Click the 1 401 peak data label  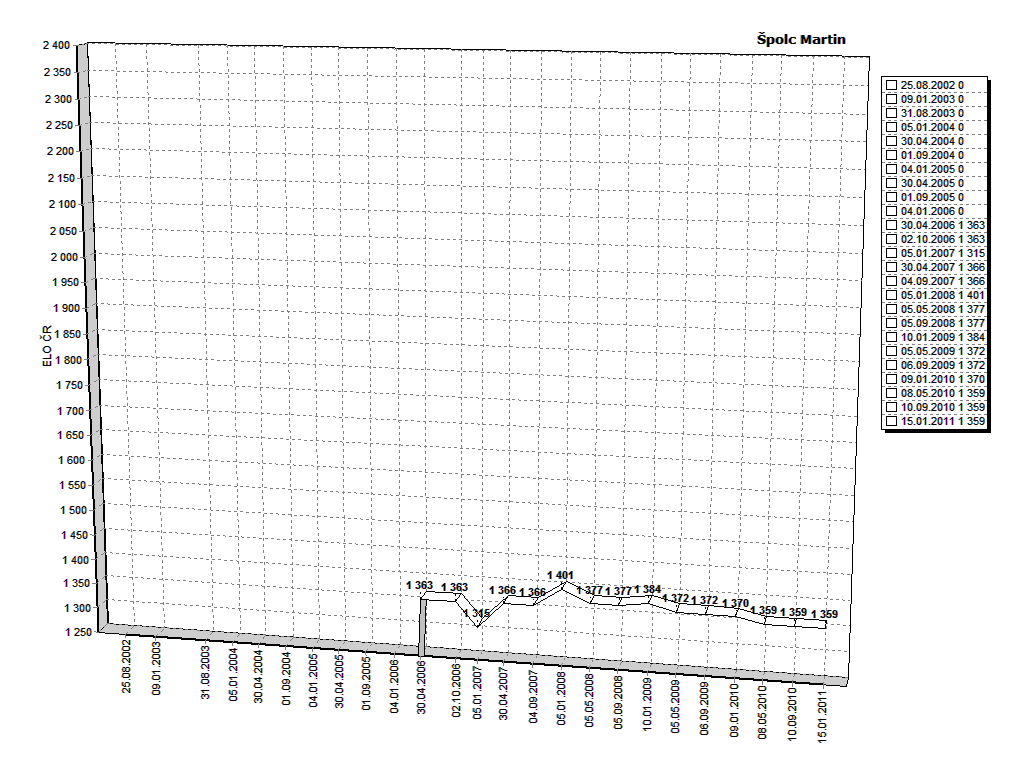tap(561, 575)
